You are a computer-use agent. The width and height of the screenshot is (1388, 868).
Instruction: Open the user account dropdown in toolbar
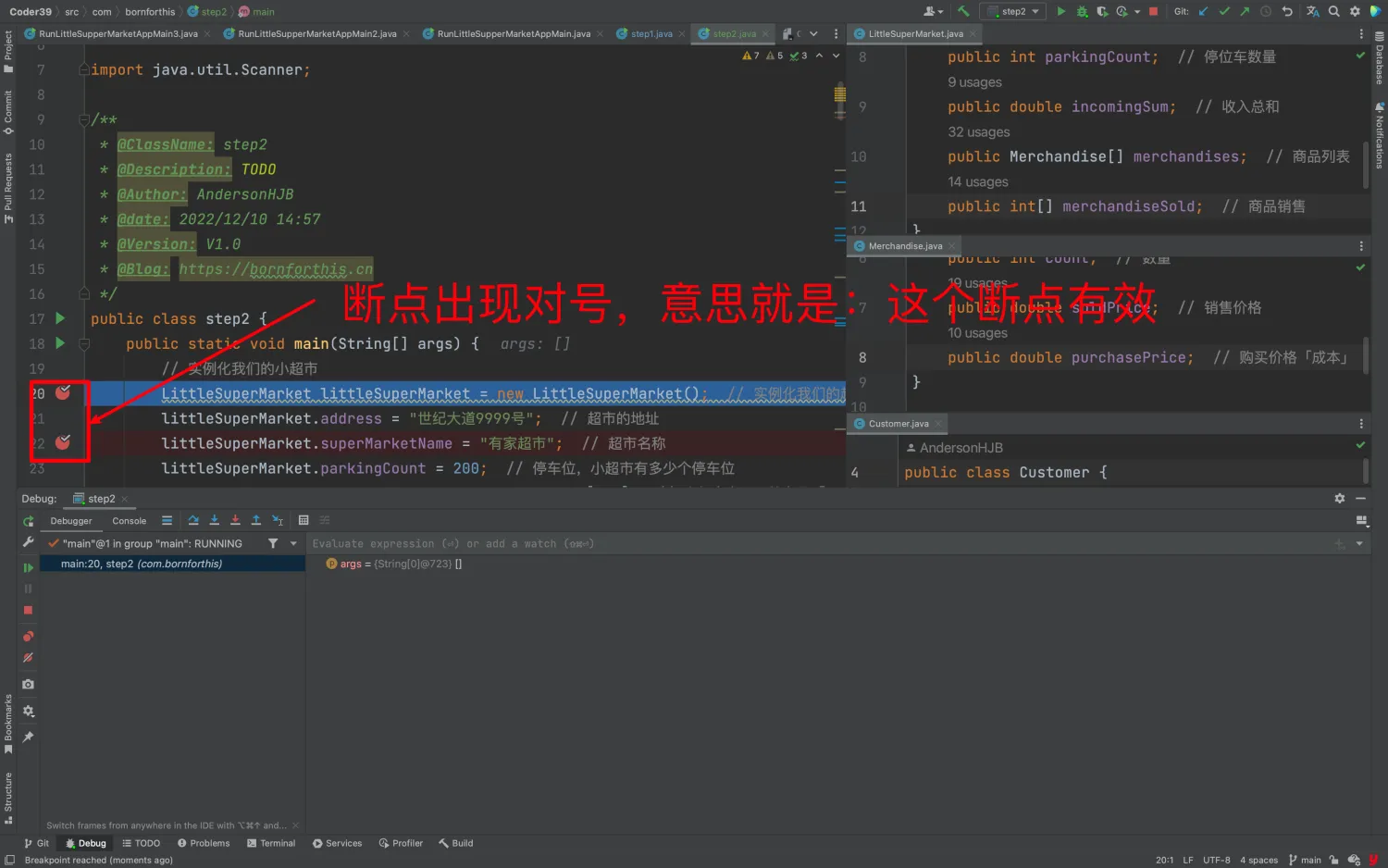pos(934,11)
